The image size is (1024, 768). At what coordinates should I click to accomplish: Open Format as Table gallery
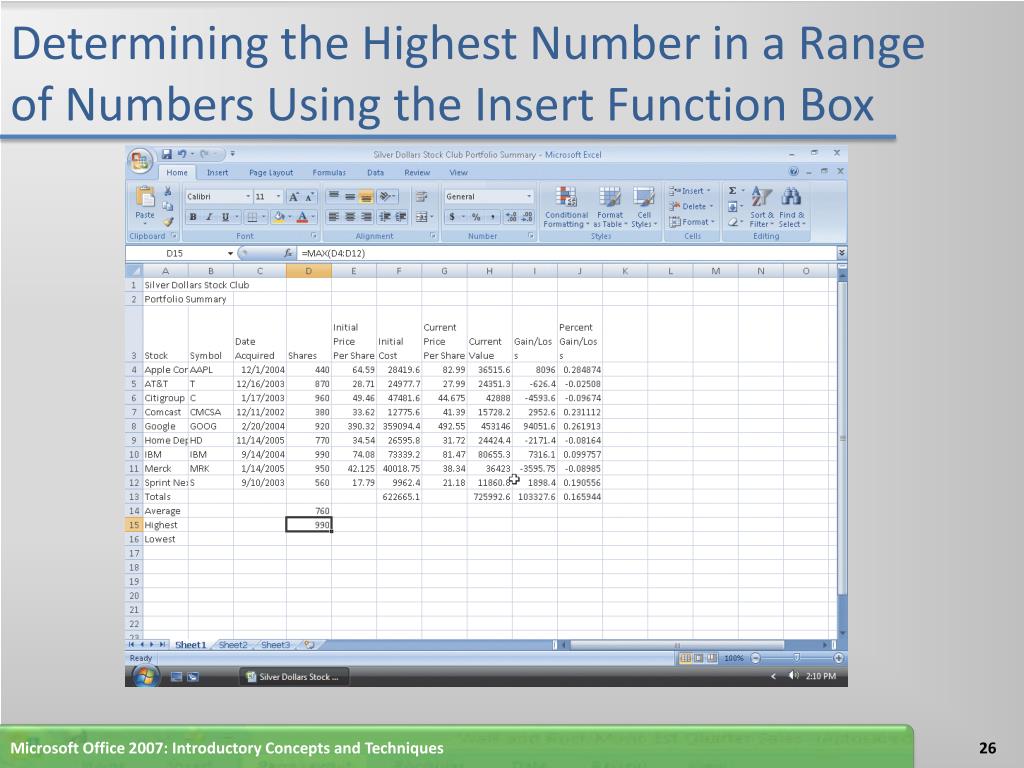click(610, 207)
